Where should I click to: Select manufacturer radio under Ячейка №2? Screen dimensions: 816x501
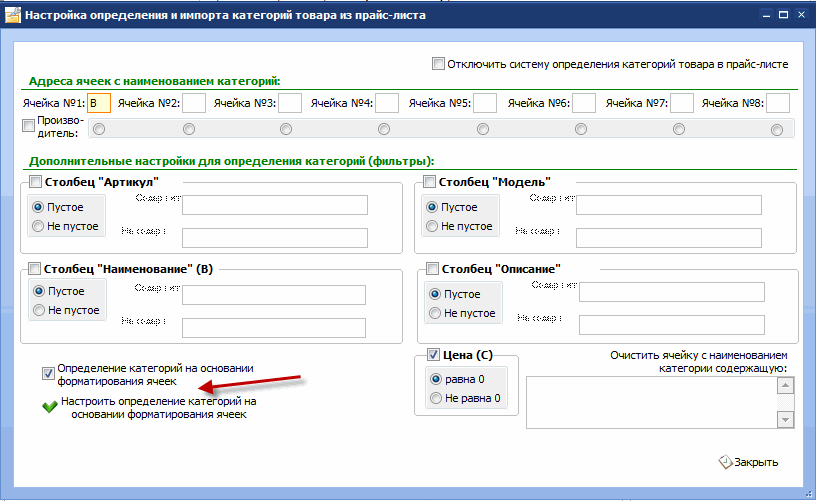(189, 129)
